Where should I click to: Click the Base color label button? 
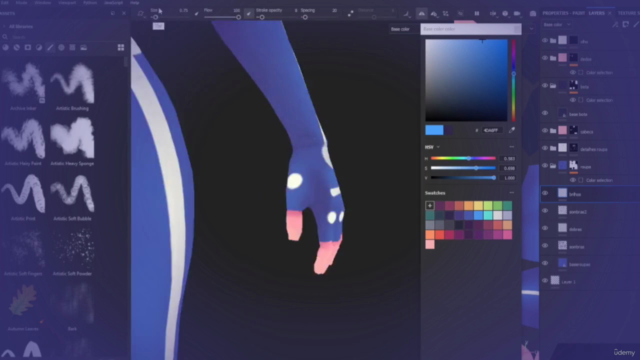(x=400, y=29)
